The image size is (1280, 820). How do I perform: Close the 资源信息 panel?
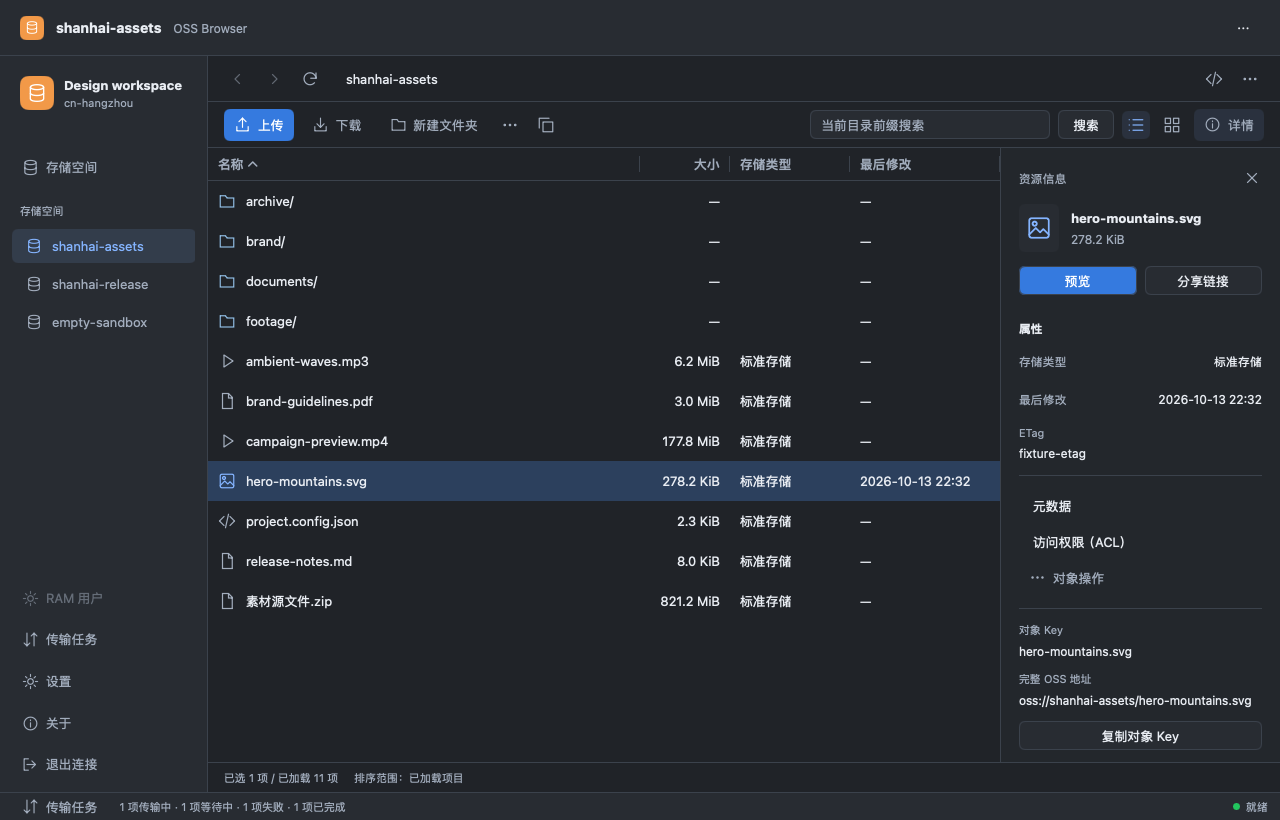1252,178
